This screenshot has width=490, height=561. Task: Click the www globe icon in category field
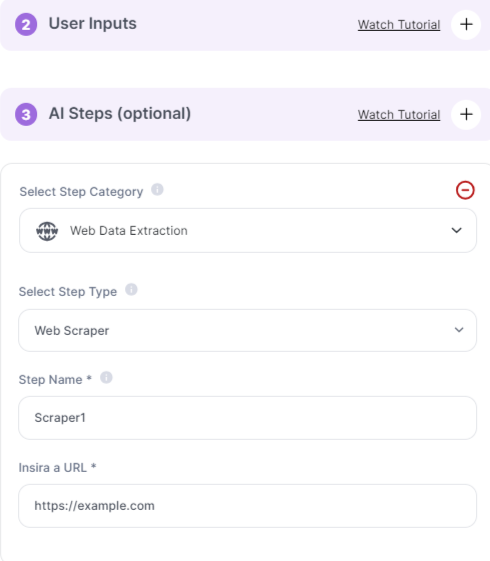(x=47, y=231)
